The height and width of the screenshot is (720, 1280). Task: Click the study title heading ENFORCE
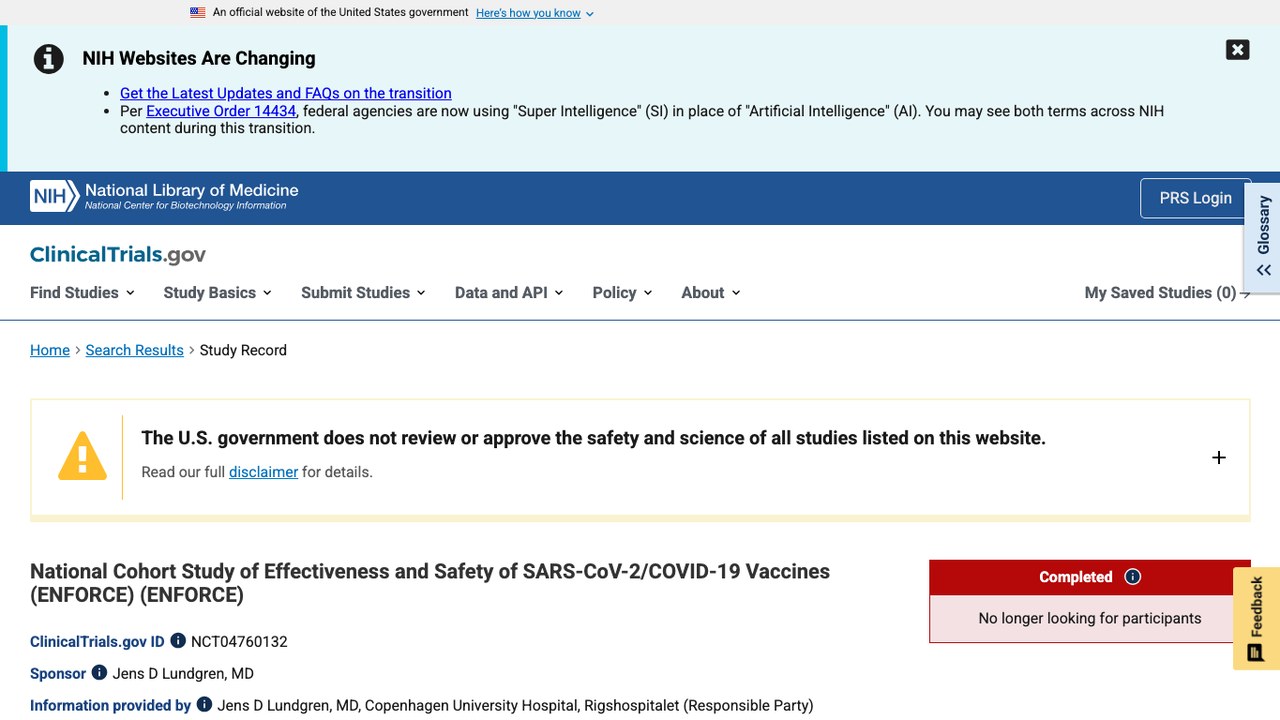[x=430, y=583]
